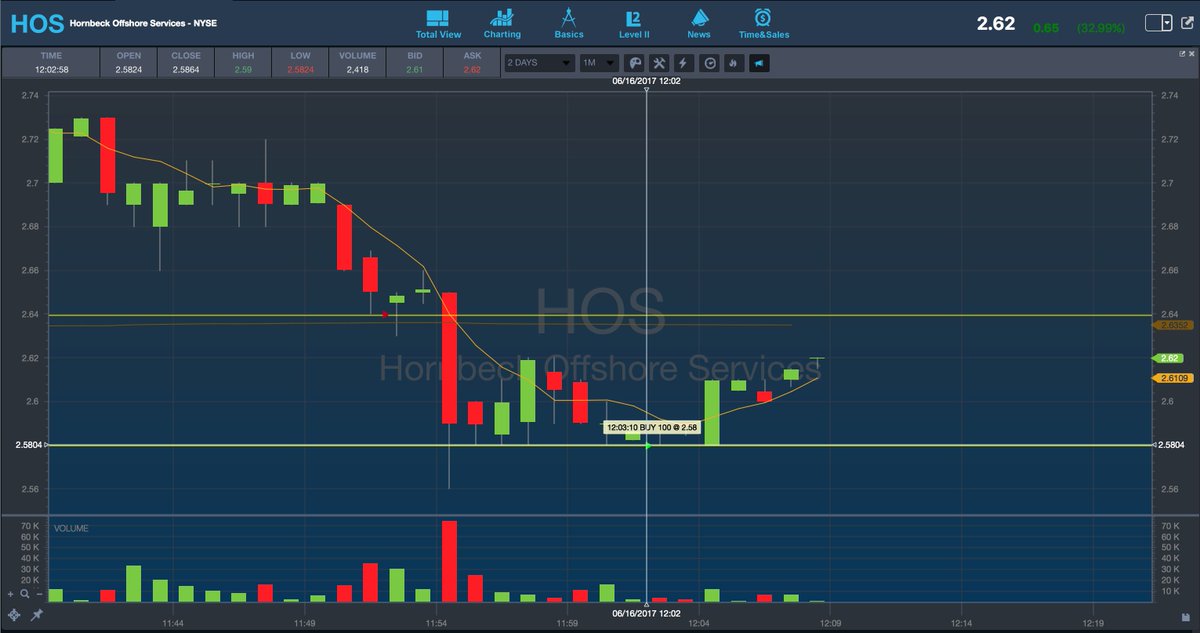Click the VOLUME panel label
This screenshot has width=1200, height=633.
pyautogui.click(x=70, y=528)
